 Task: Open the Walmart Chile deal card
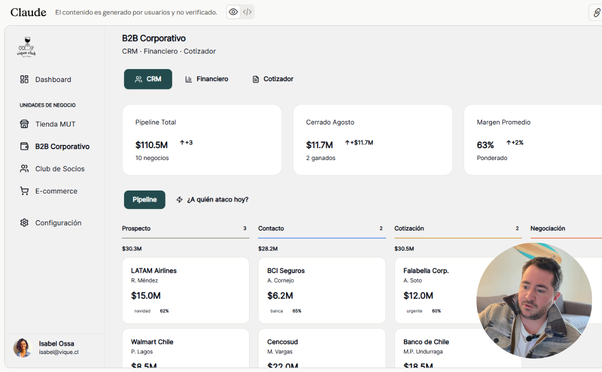point(185,349)
